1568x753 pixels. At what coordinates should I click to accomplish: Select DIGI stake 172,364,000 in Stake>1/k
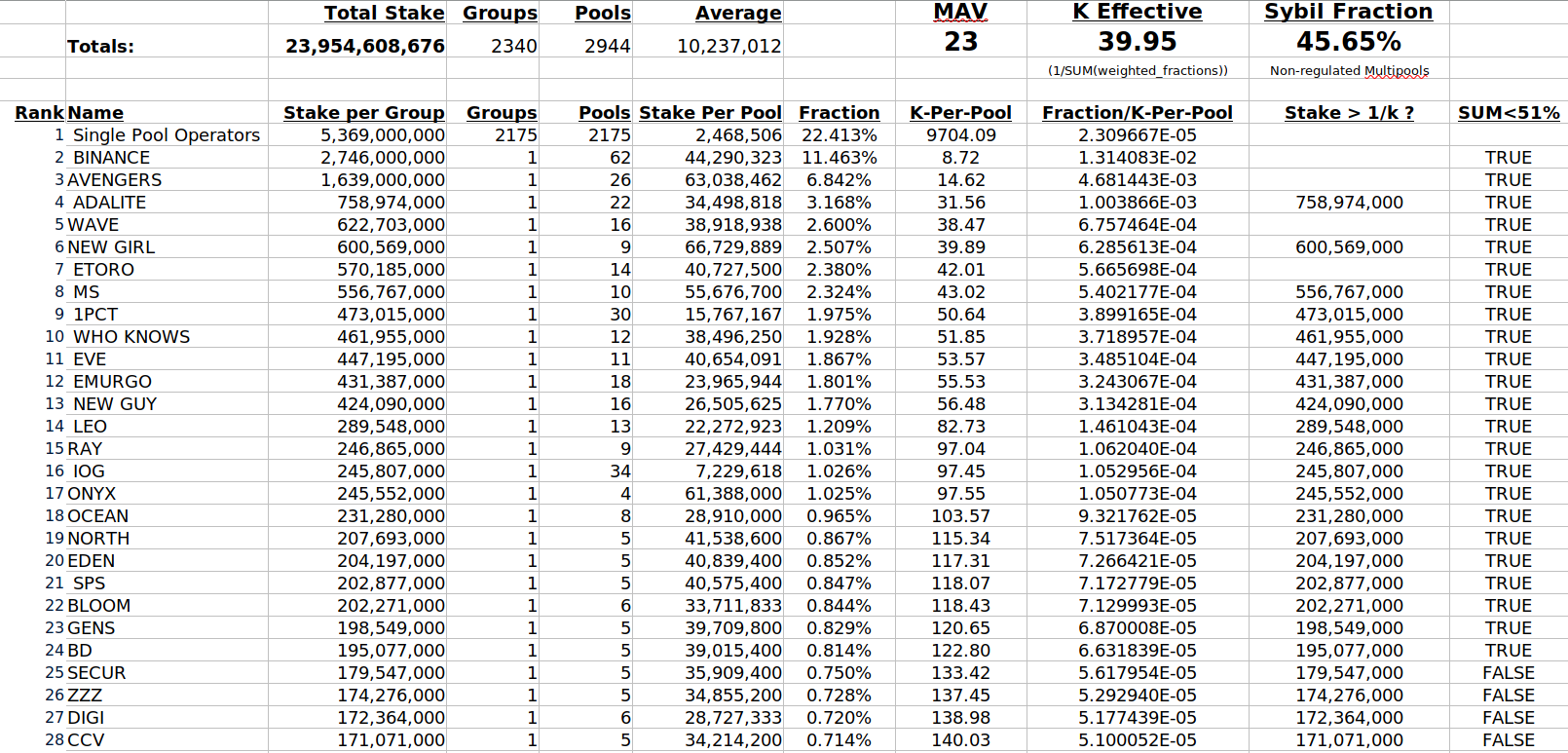tap(1349, 718)
